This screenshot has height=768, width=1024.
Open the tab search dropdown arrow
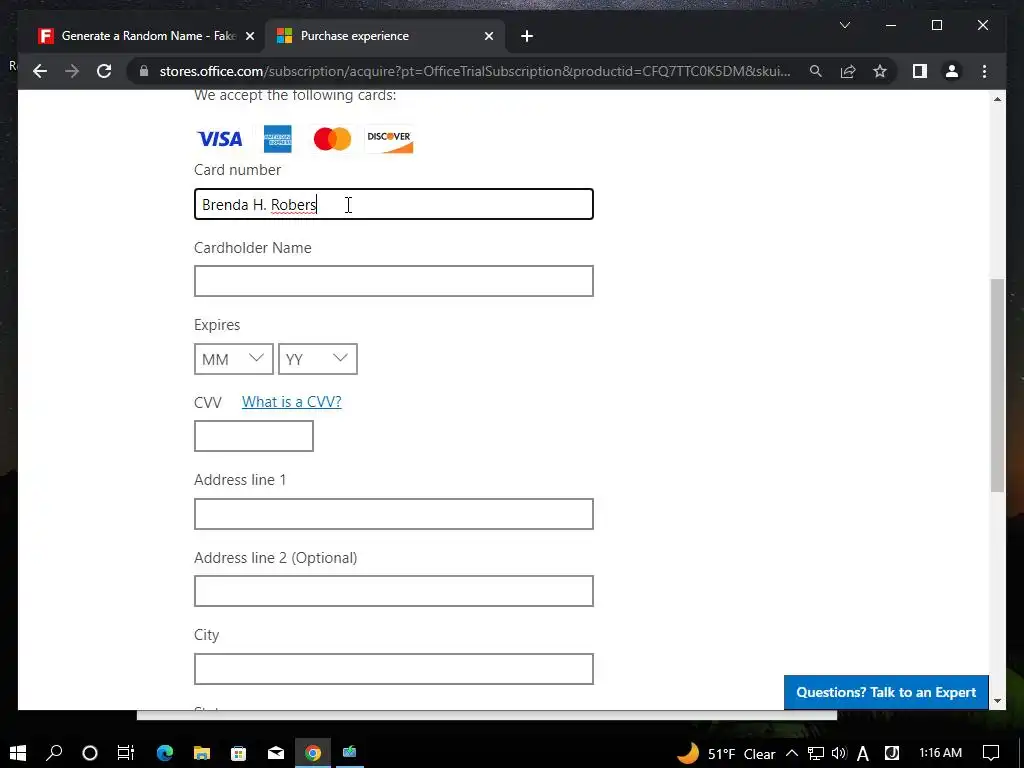[844, 25]
